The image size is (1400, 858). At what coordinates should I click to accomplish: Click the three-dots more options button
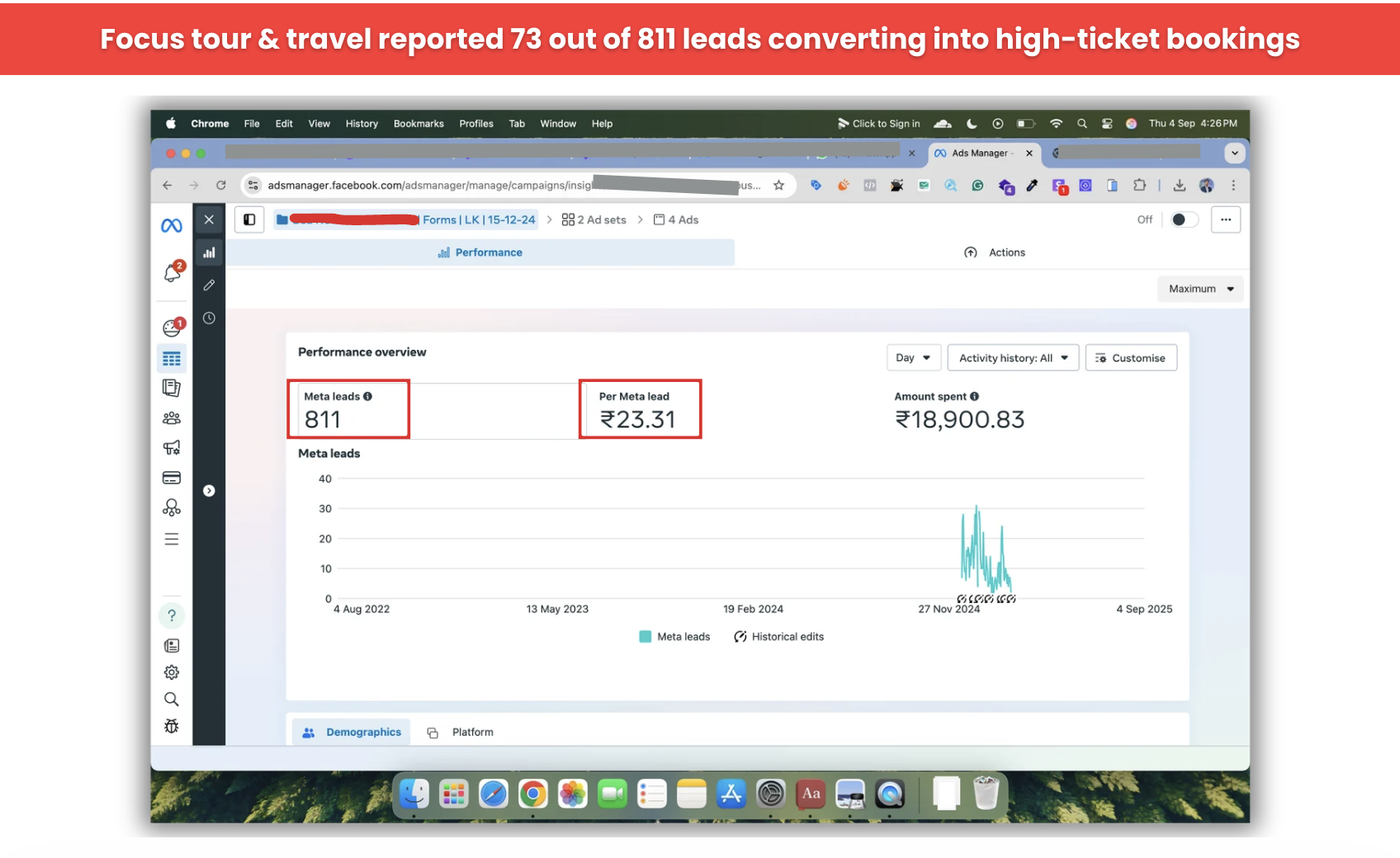click(1226, 219)
